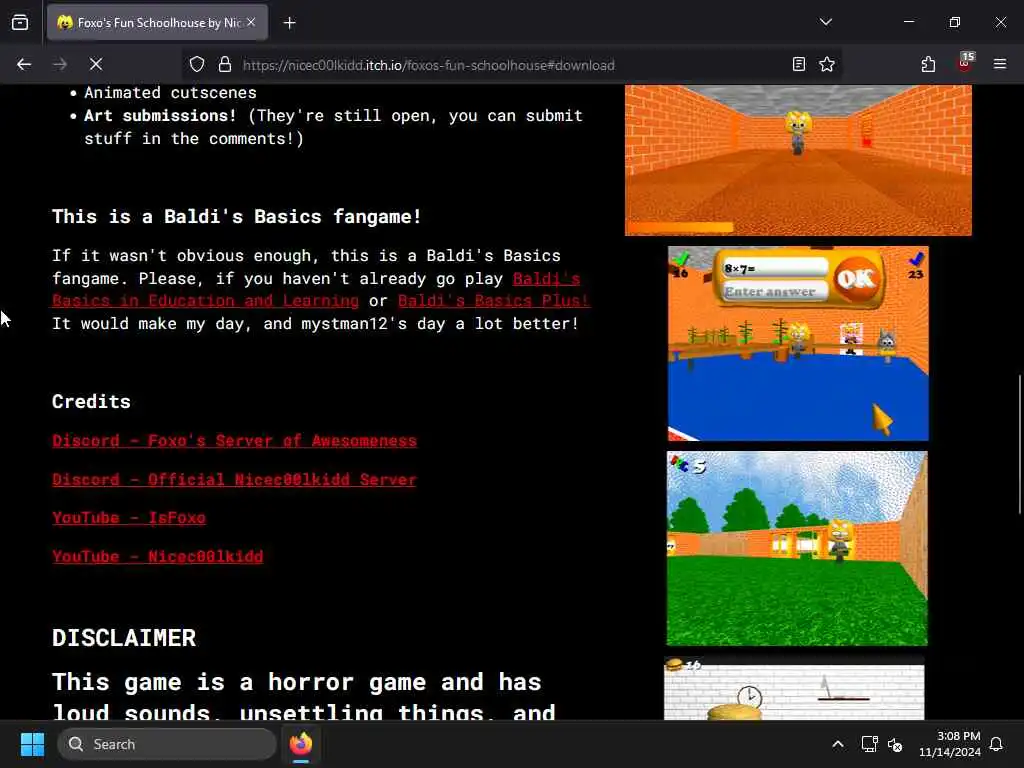
Task: View site security padlock information
Action: pos(225,64)
